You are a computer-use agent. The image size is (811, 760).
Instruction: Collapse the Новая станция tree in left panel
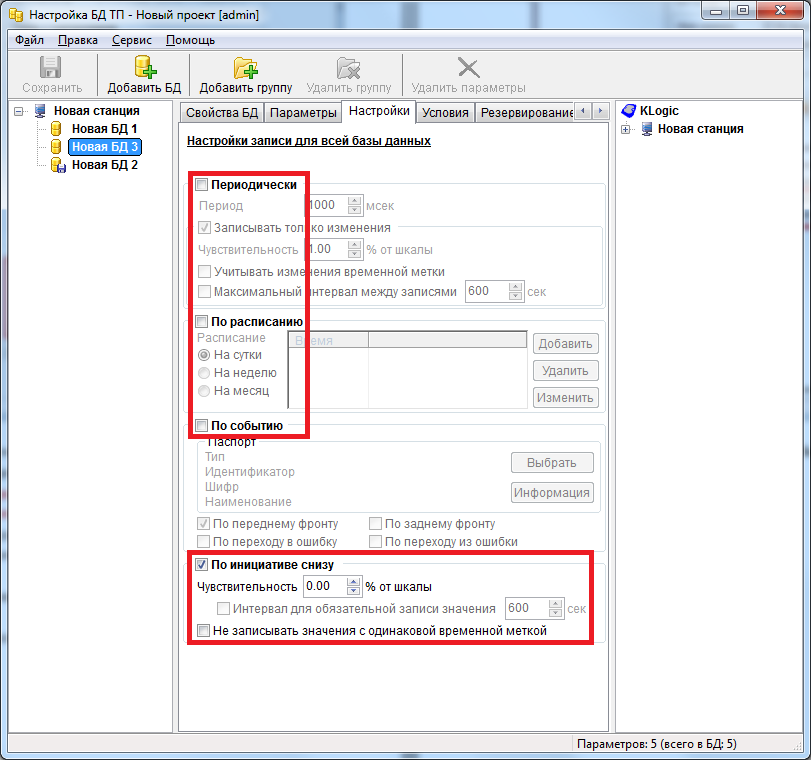click(x=19, y=111)
